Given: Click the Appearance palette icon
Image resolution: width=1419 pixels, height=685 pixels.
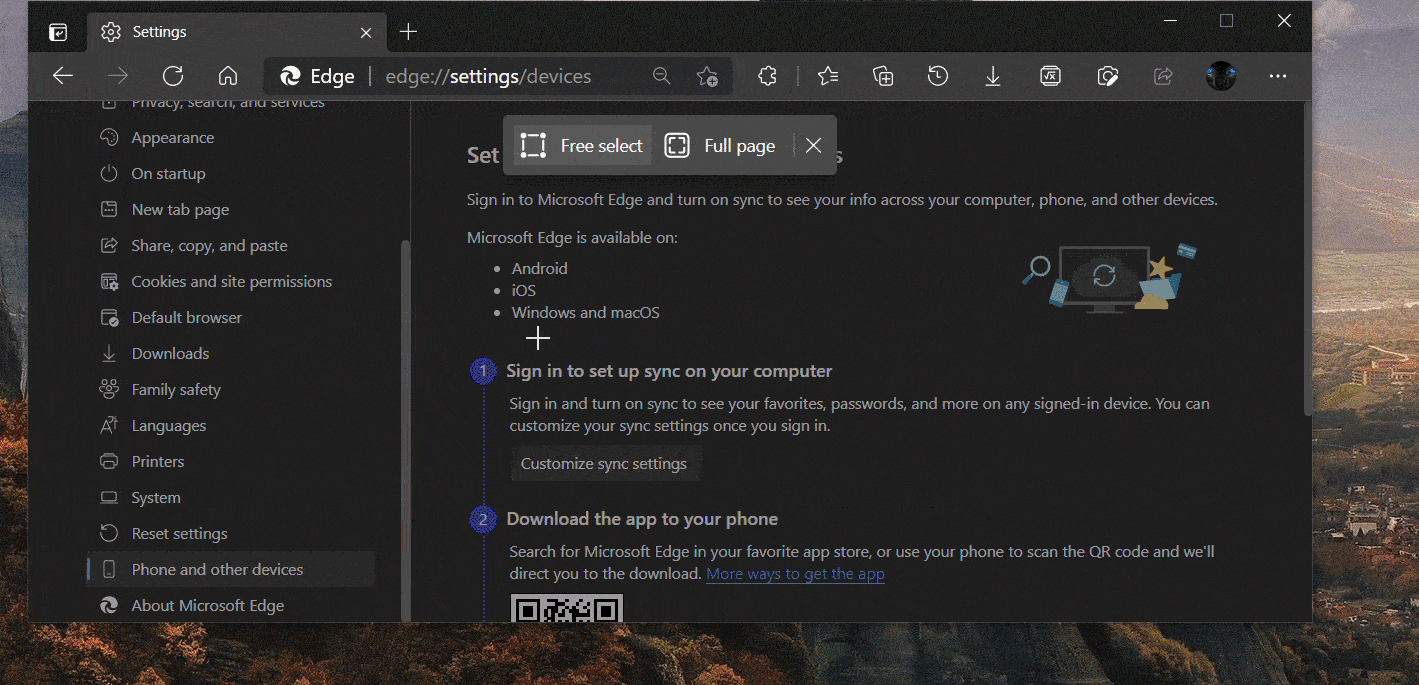Looking at the screenshot, I should point(110,138).
